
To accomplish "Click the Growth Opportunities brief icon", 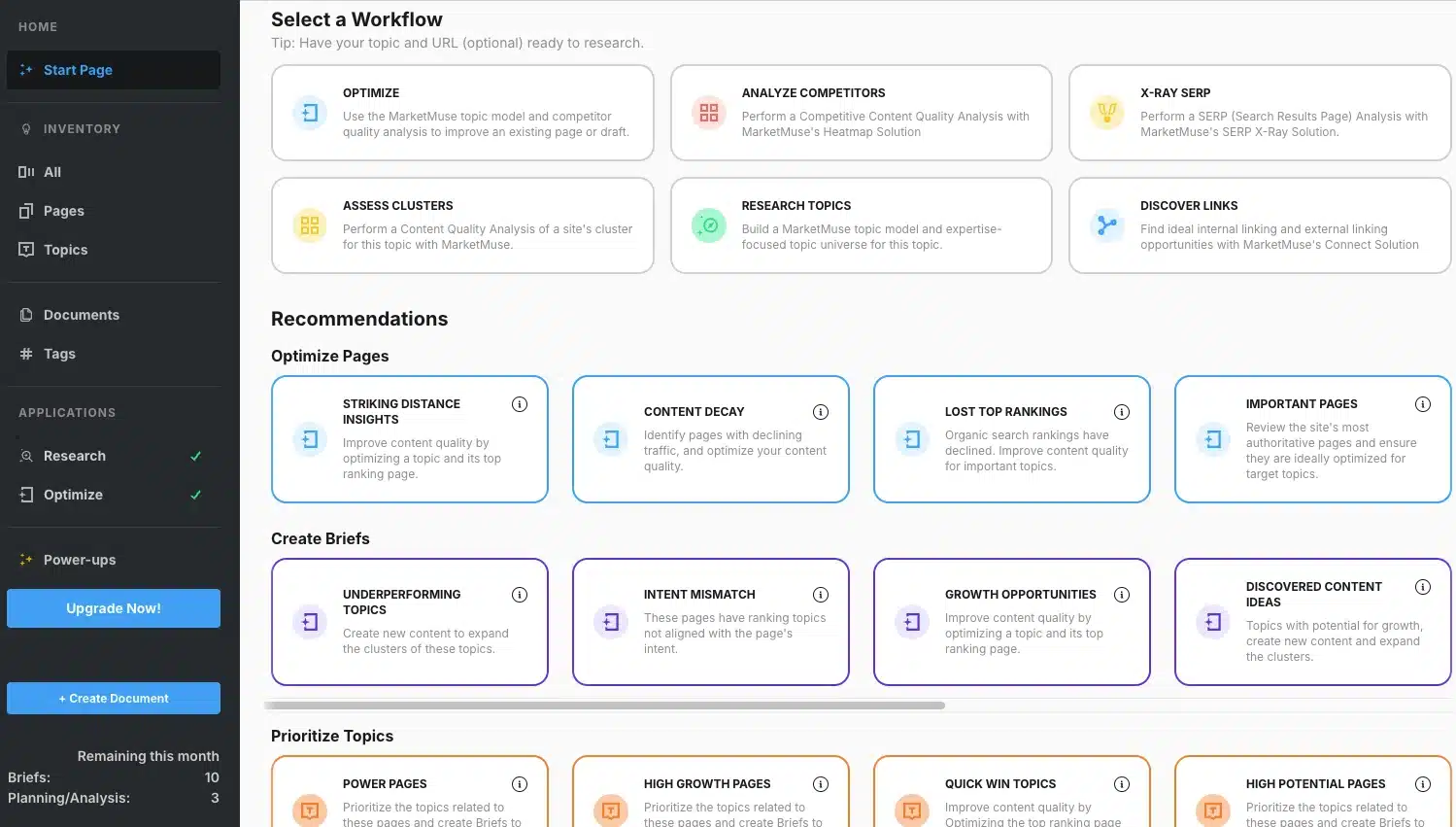I will pyautogui.click(x=912, y=622).
